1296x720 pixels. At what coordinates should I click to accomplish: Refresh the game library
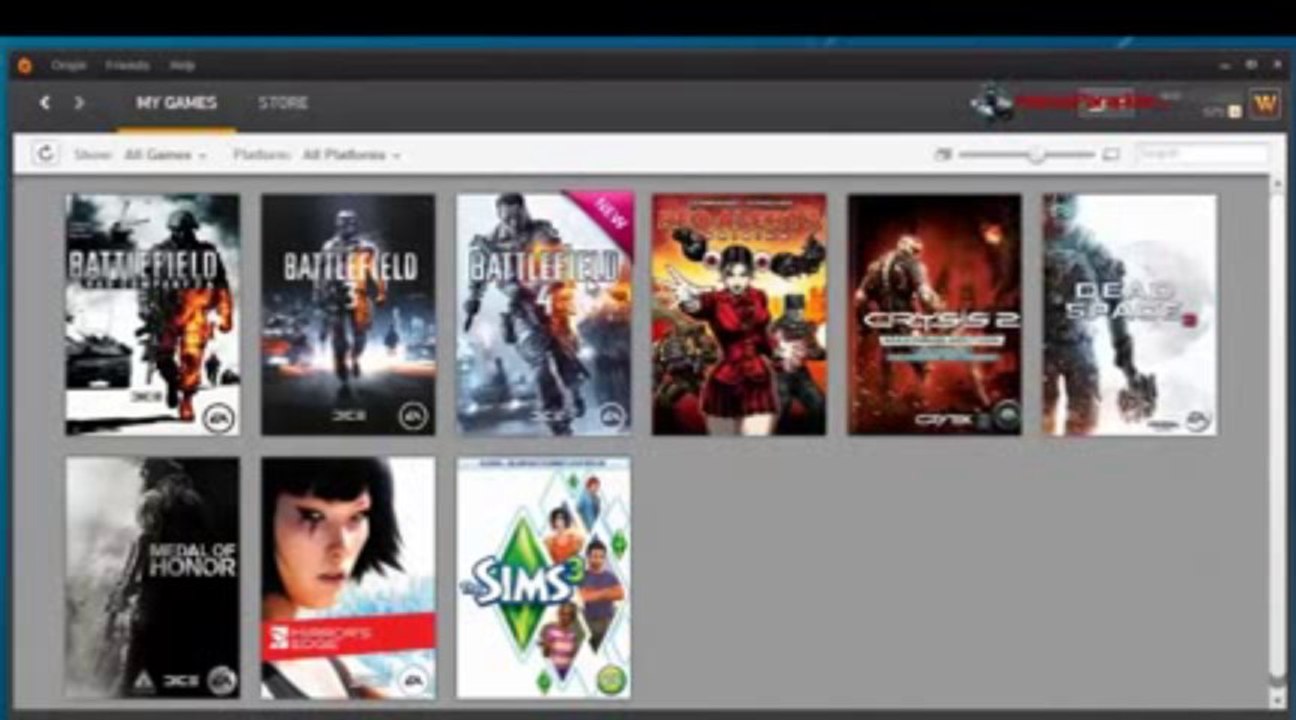point(44,154)
